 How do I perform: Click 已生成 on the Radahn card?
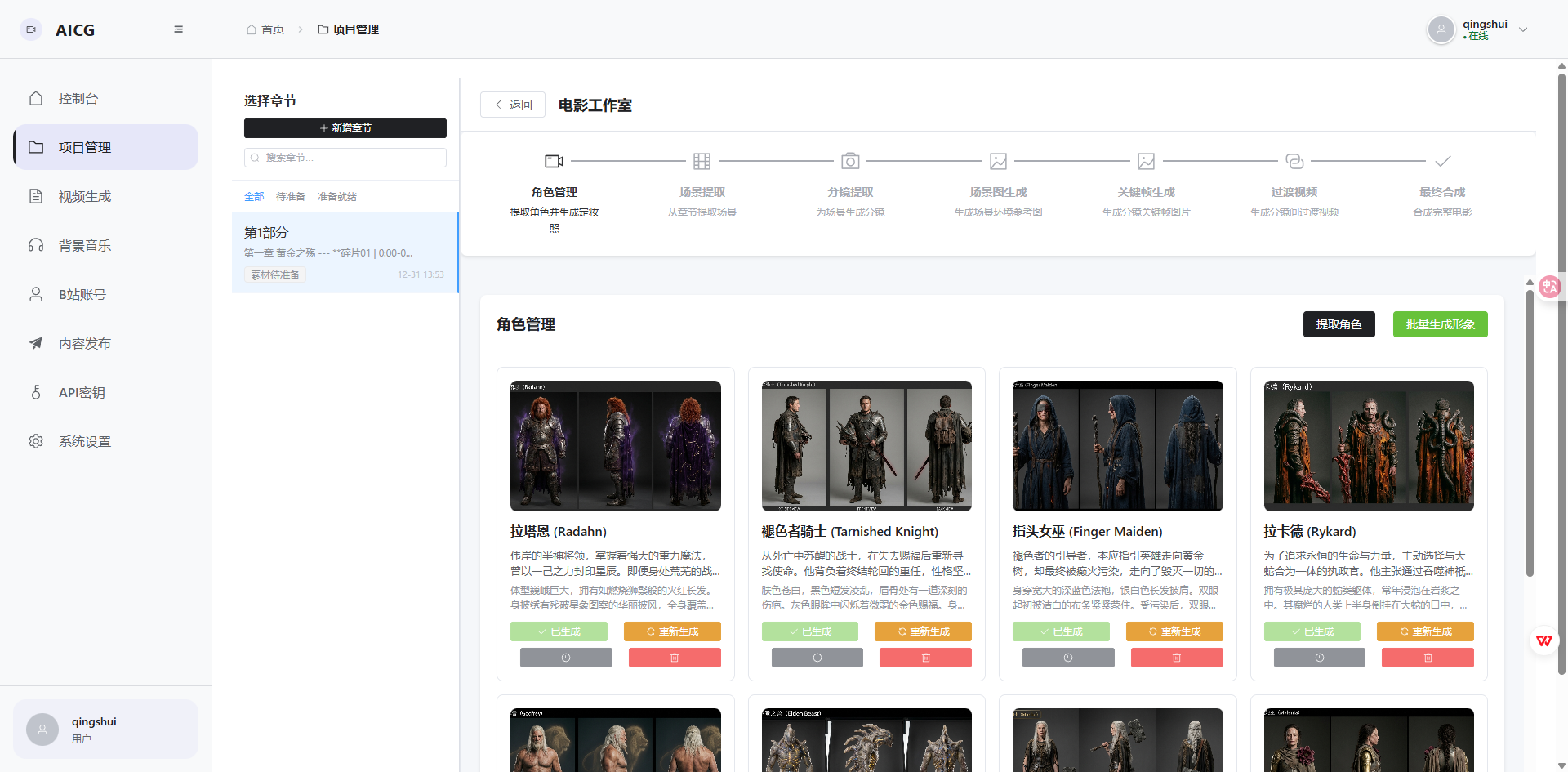click(x=559, y=631)
